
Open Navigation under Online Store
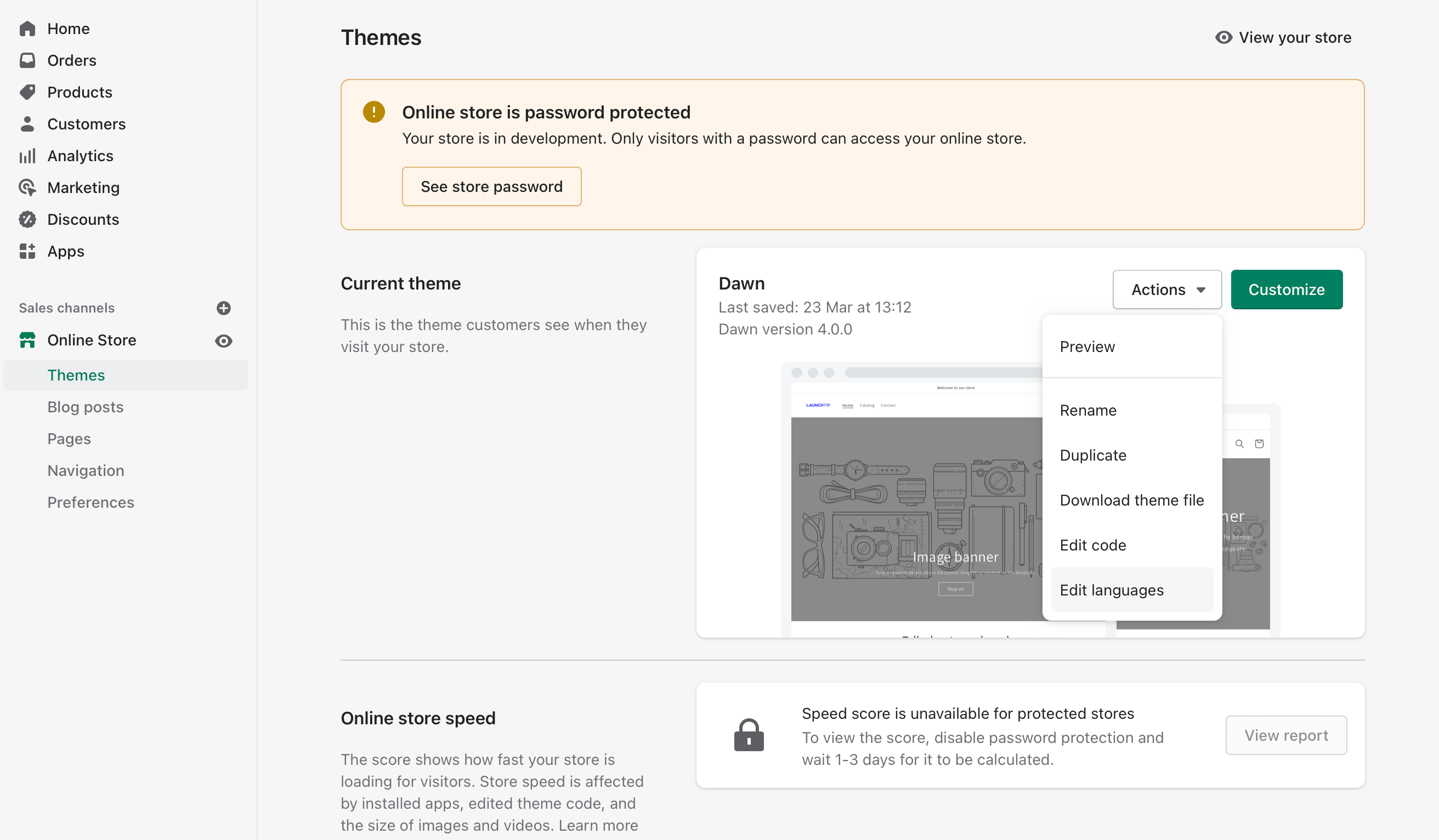pyautogui.click(x=86, y=470)
